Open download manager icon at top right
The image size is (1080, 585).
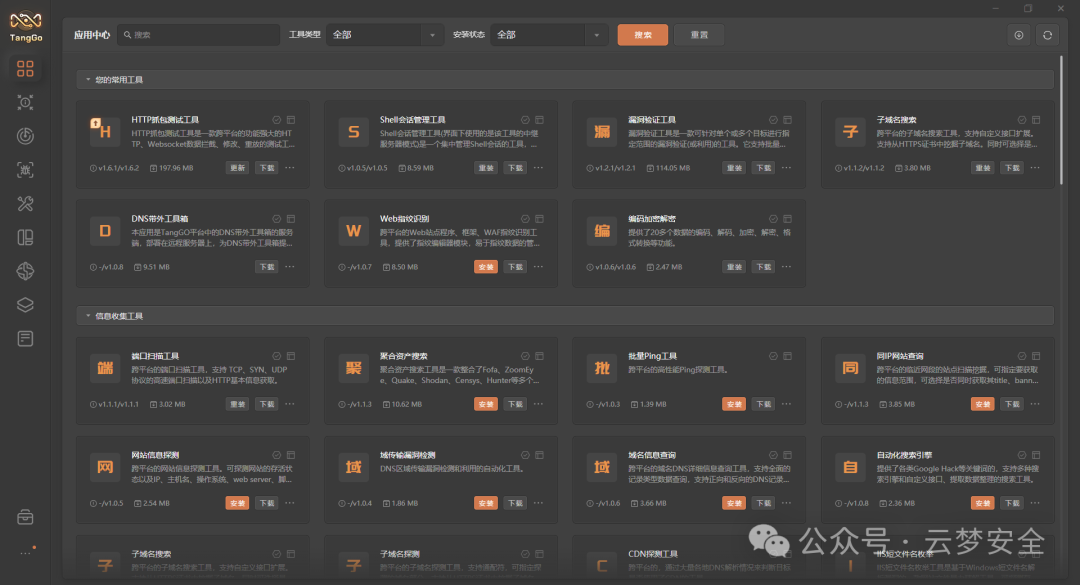pos(1019,35)
